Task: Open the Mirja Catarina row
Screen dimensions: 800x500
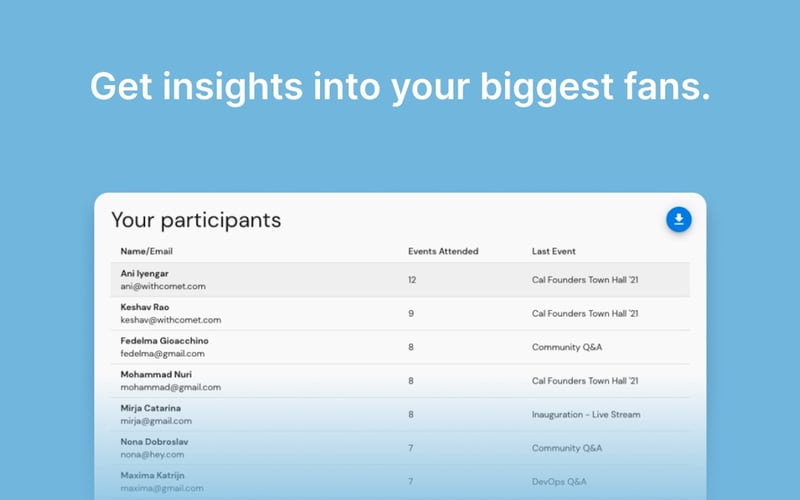Action: coord(399,414)
